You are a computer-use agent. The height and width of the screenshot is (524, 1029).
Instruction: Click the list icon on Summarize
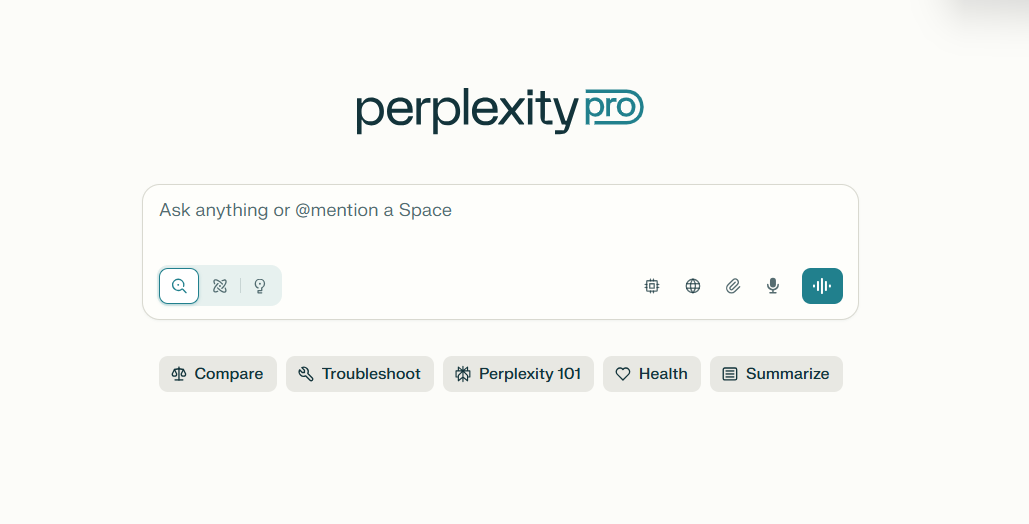730,374
